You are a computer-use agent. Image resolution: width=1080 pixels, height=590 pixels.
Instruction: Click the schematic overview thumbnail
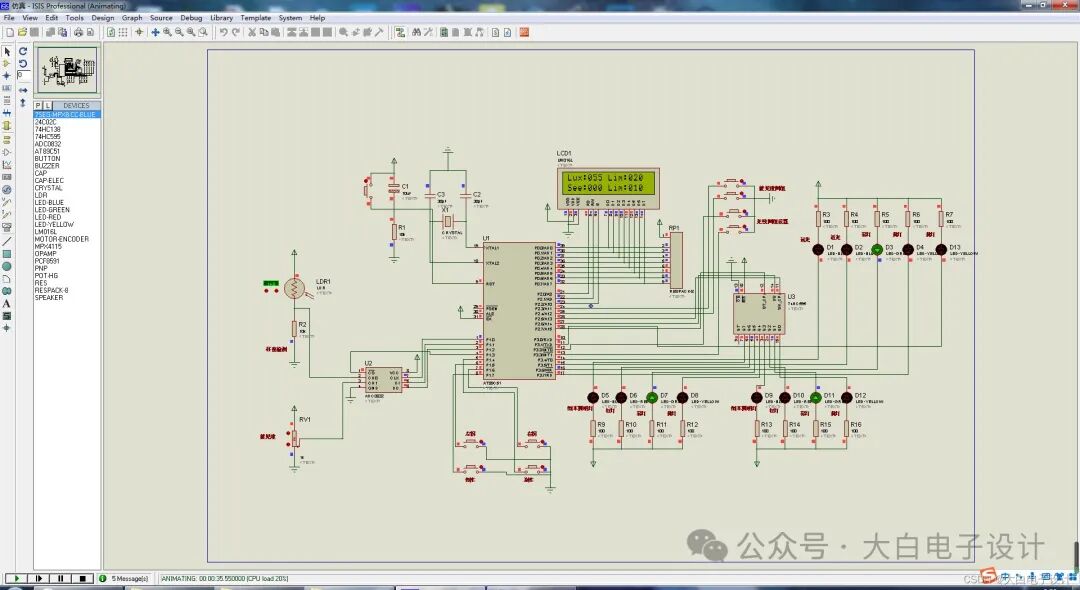click(66, 70)
